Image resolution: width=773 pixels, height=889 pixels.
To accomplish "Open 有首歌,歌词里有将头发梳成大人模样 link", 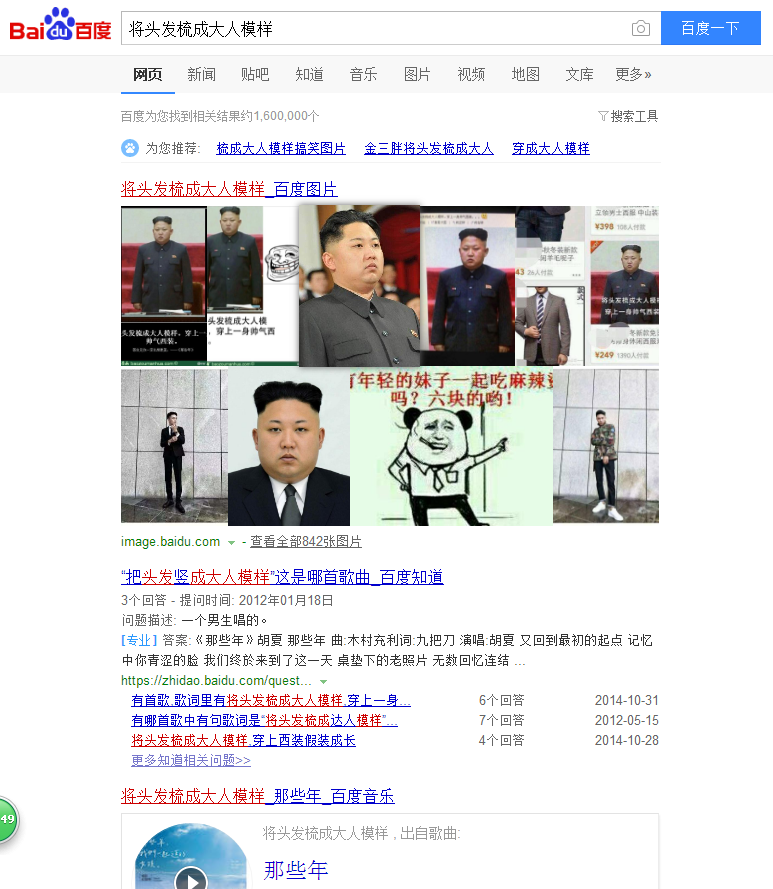I will tap(271, 701).
